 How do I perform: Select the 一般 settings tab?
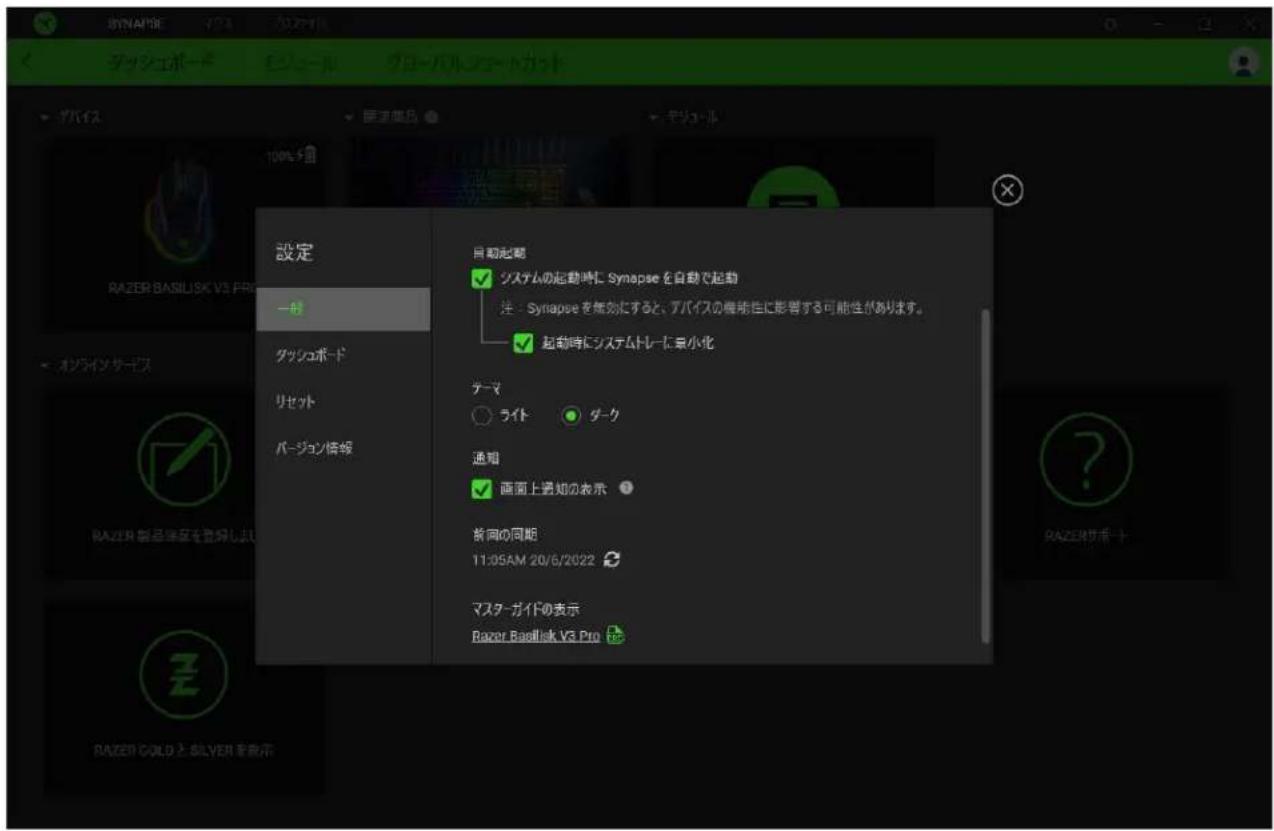[x=343, y=309]
